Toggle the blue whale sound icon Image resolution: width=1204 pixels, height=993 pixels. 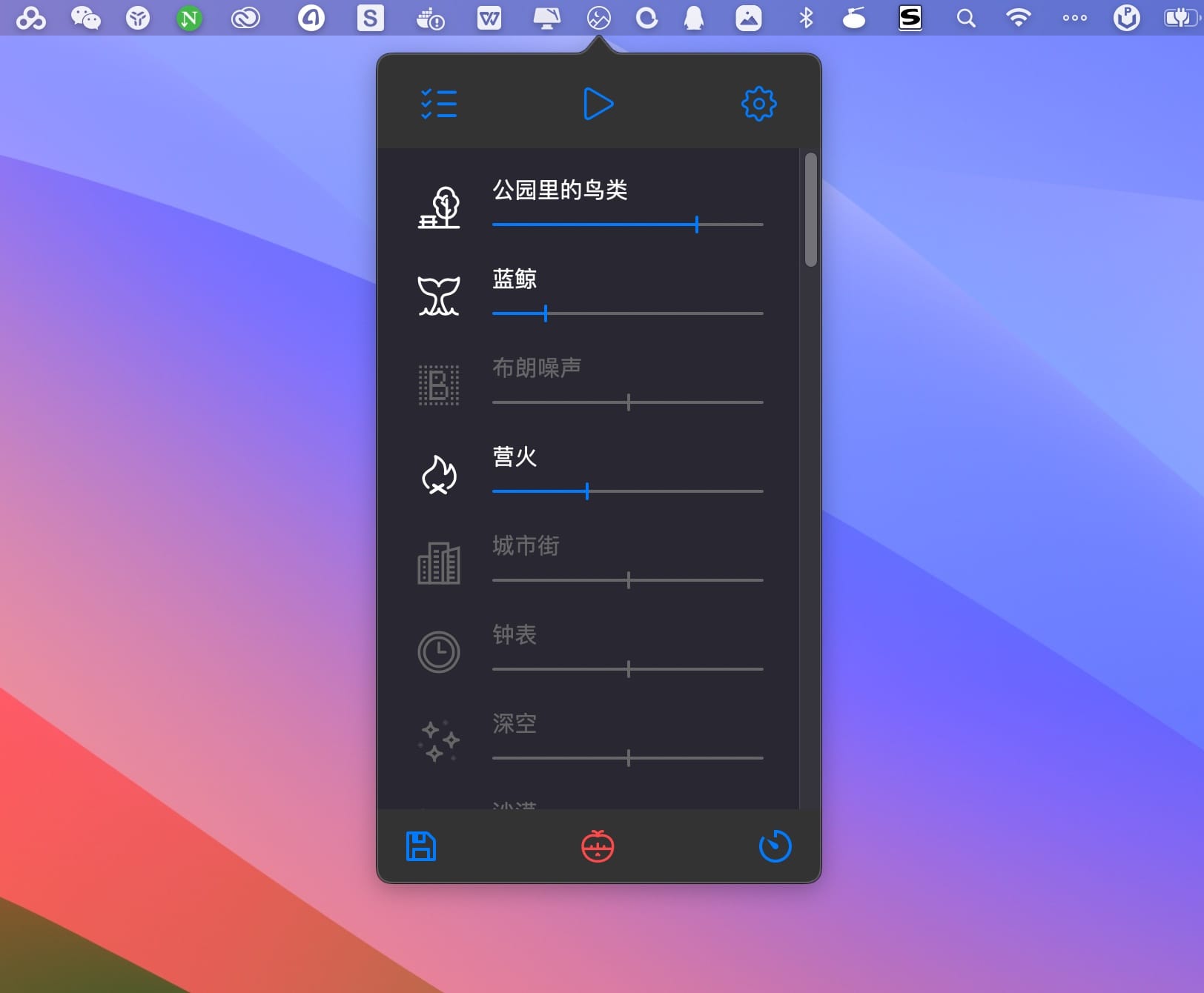click(439, 296)
